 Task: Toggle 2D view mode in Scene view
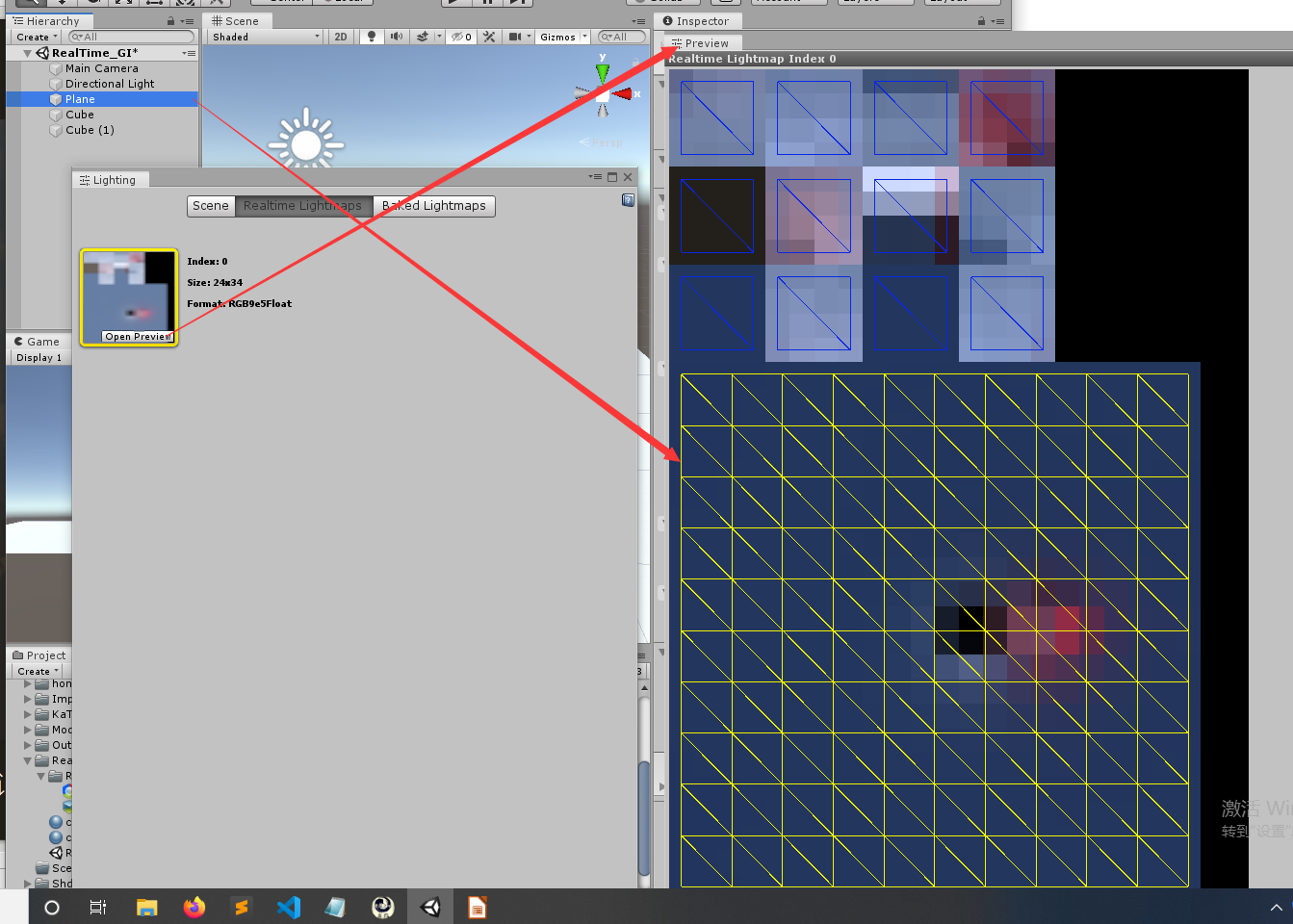click(340, 37)
